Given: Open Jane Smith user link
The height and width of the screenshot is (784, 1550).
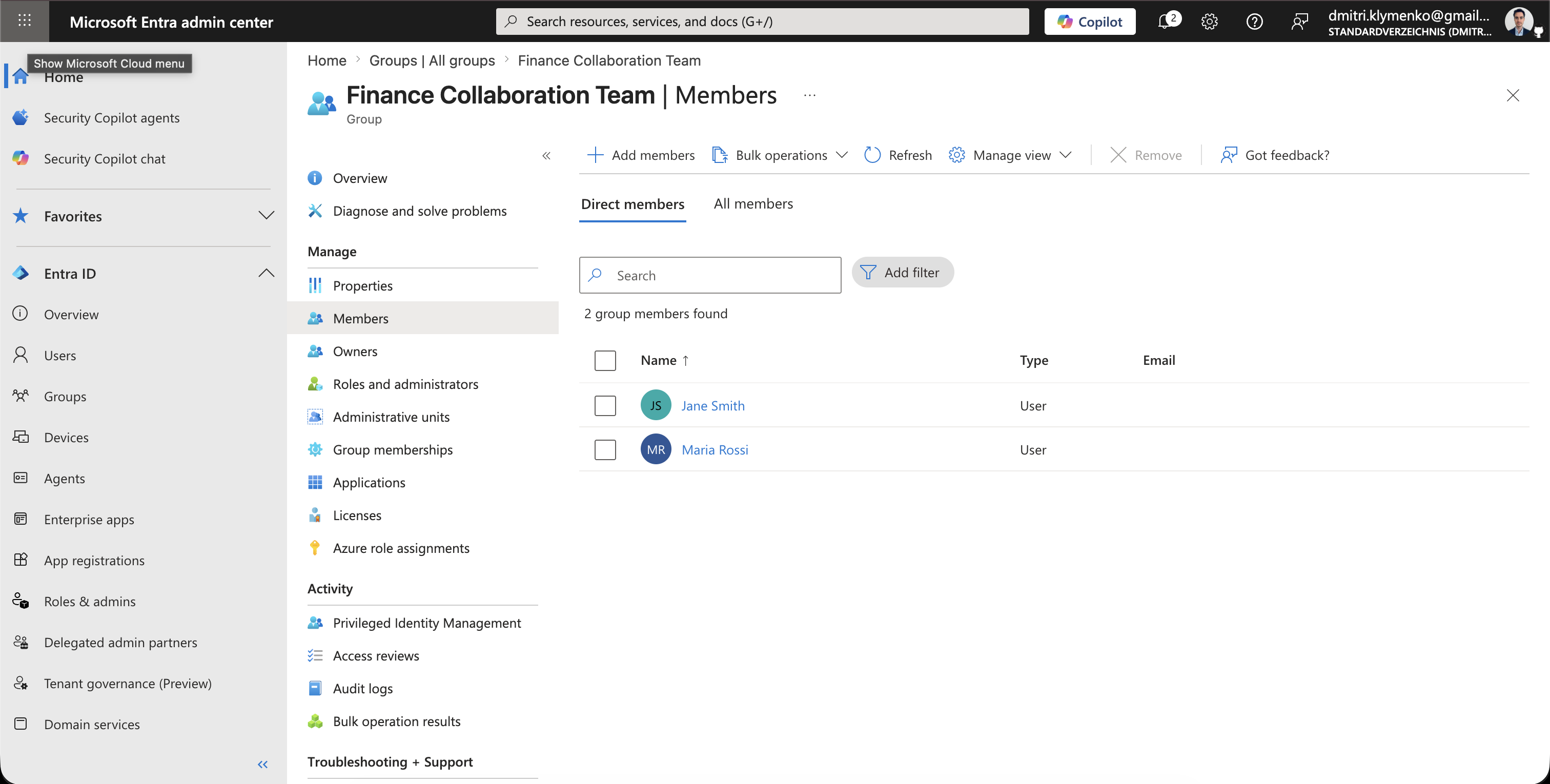Looking at the screenshot, I should point(712,405).
